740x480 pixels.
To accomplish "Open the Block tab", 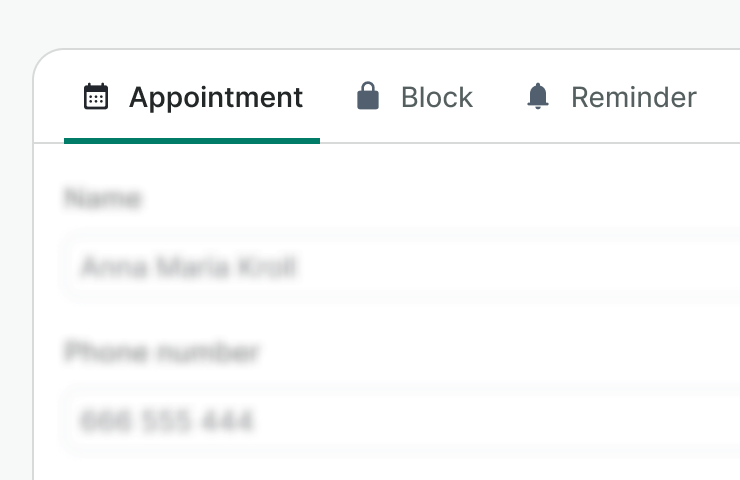I will [414, 98].
